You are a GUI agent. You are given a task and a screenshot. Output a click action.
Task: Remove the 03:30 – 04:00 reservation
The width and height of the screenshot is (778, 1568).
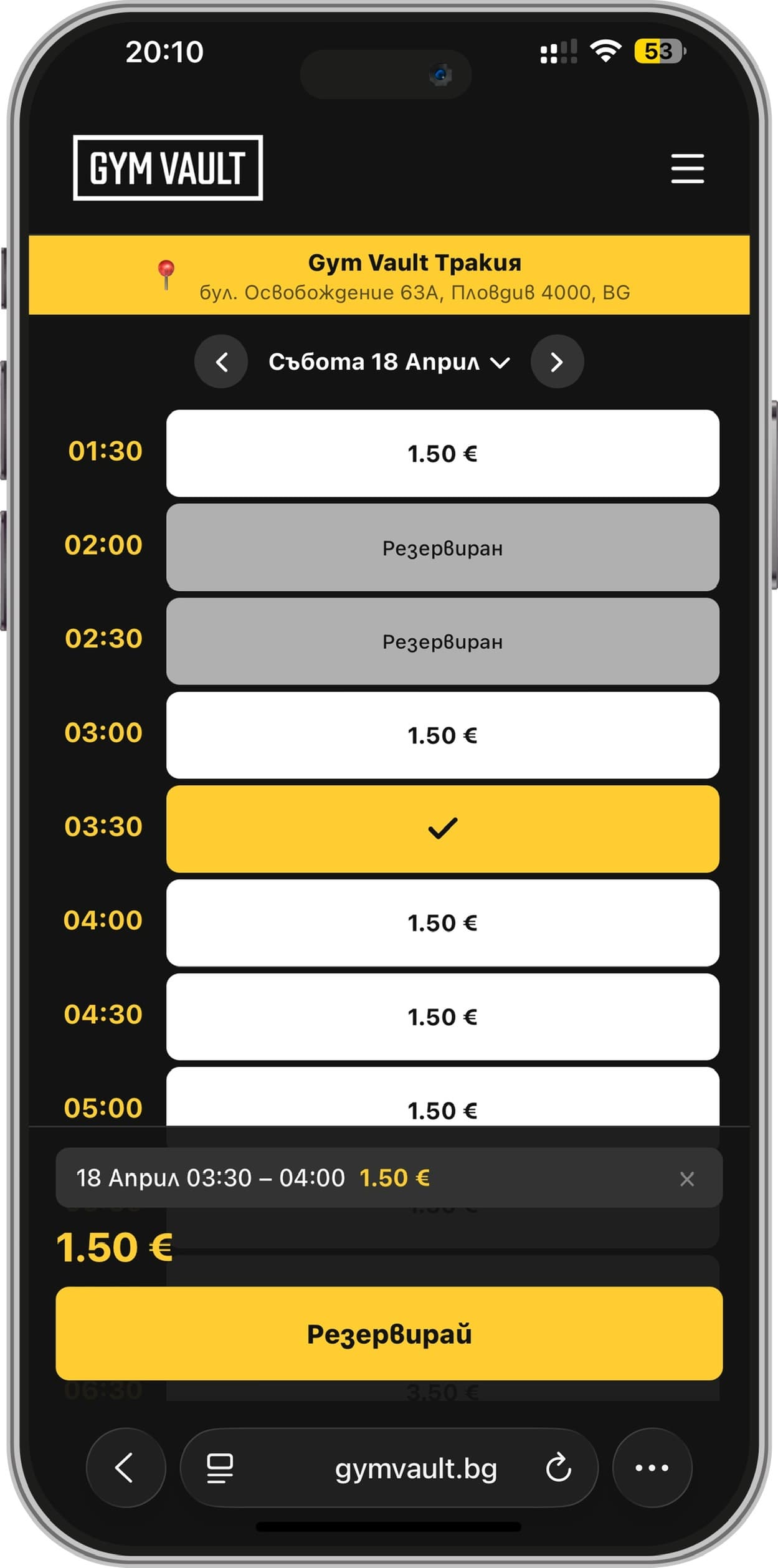pyautogui.click(x=686, y=1178)
